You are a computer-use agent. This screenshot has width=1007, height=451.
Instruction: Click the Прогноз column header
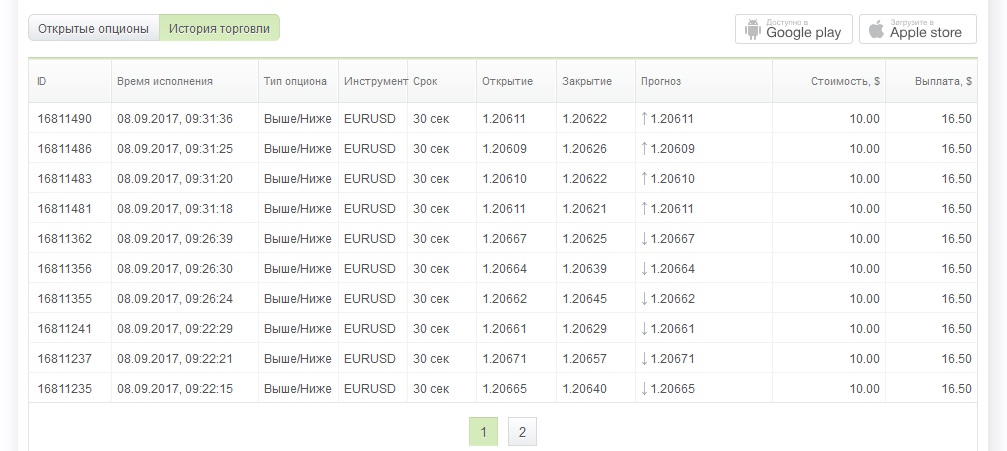(x=661, y=81)
